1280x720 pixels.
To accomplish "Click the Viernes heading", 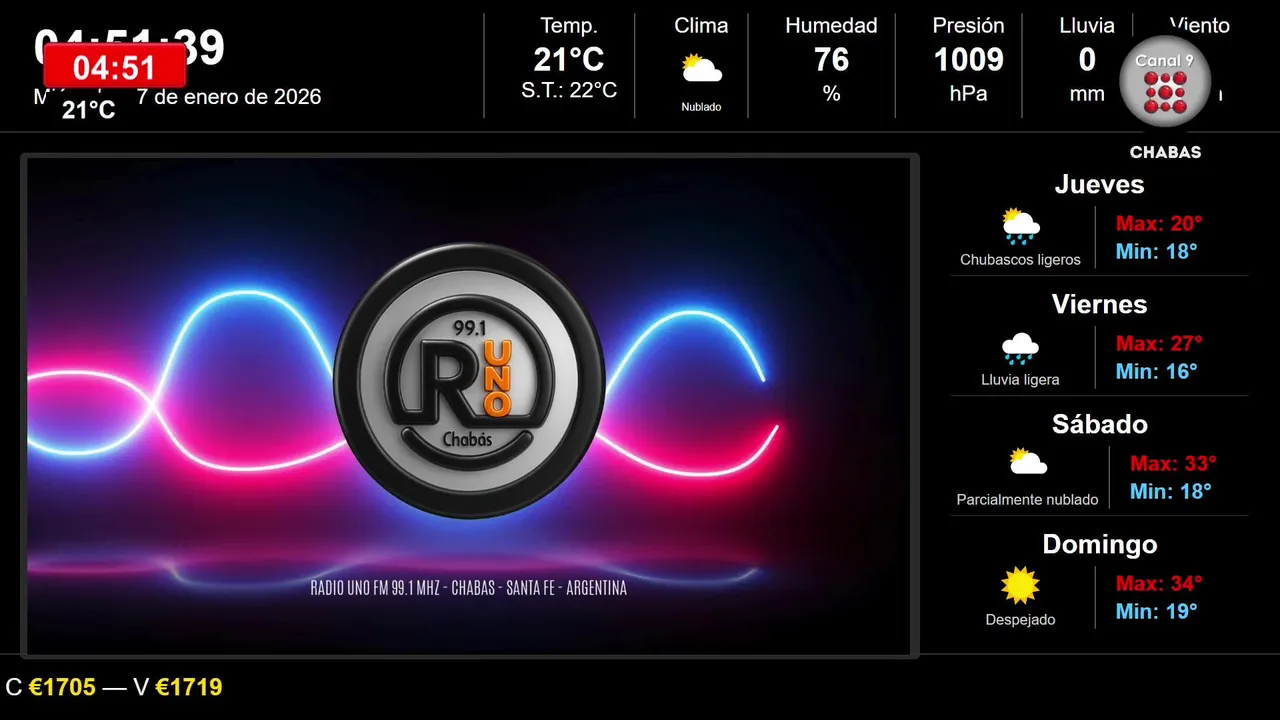I will pyautogui.click(x=1099, y=304).
